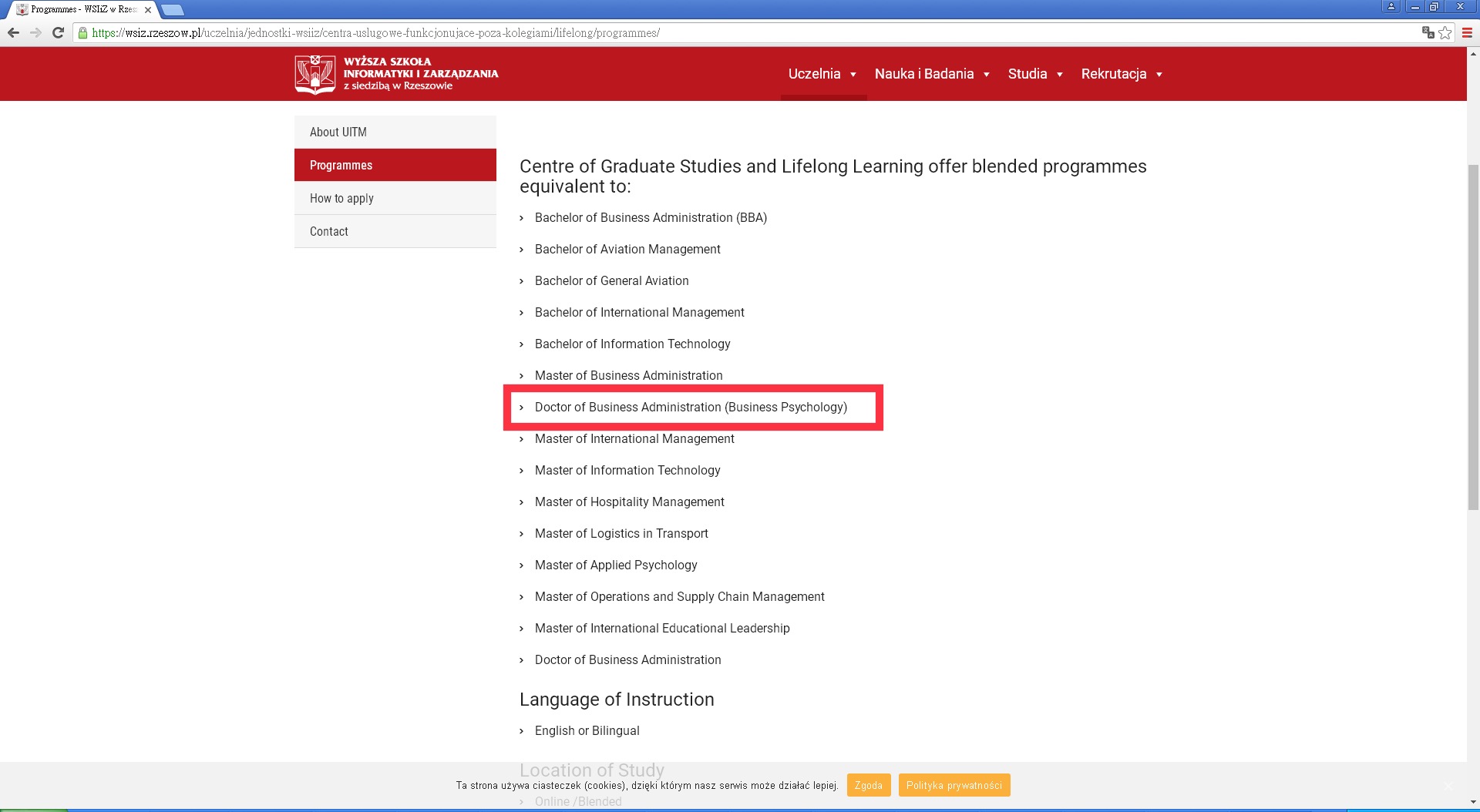Click the browser forward arrow
This screenshot has height=812, width=1480.
coord(35,32)
